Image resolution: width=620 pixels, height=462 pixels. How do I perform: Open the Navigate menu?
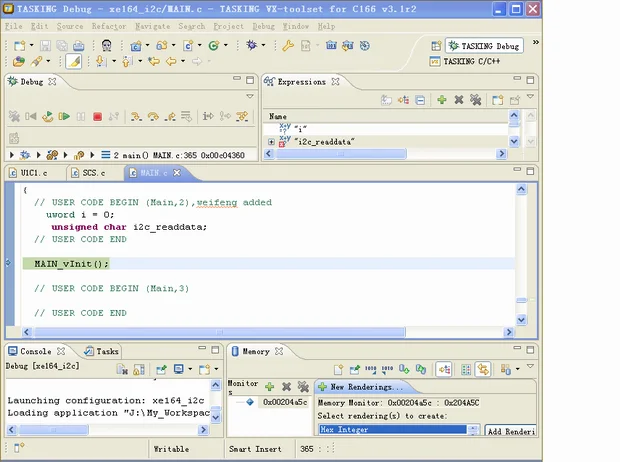pyautogui.click(x=152, y=27)
